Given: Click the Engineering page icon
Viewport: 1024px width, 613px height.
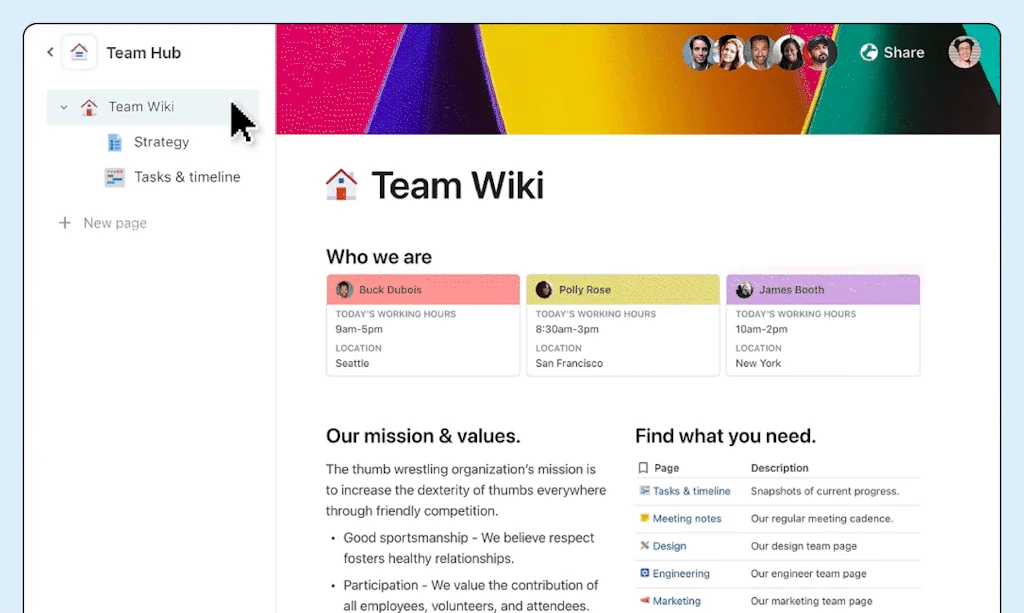Looking at the screenshot, I should (x=643, y=573).
